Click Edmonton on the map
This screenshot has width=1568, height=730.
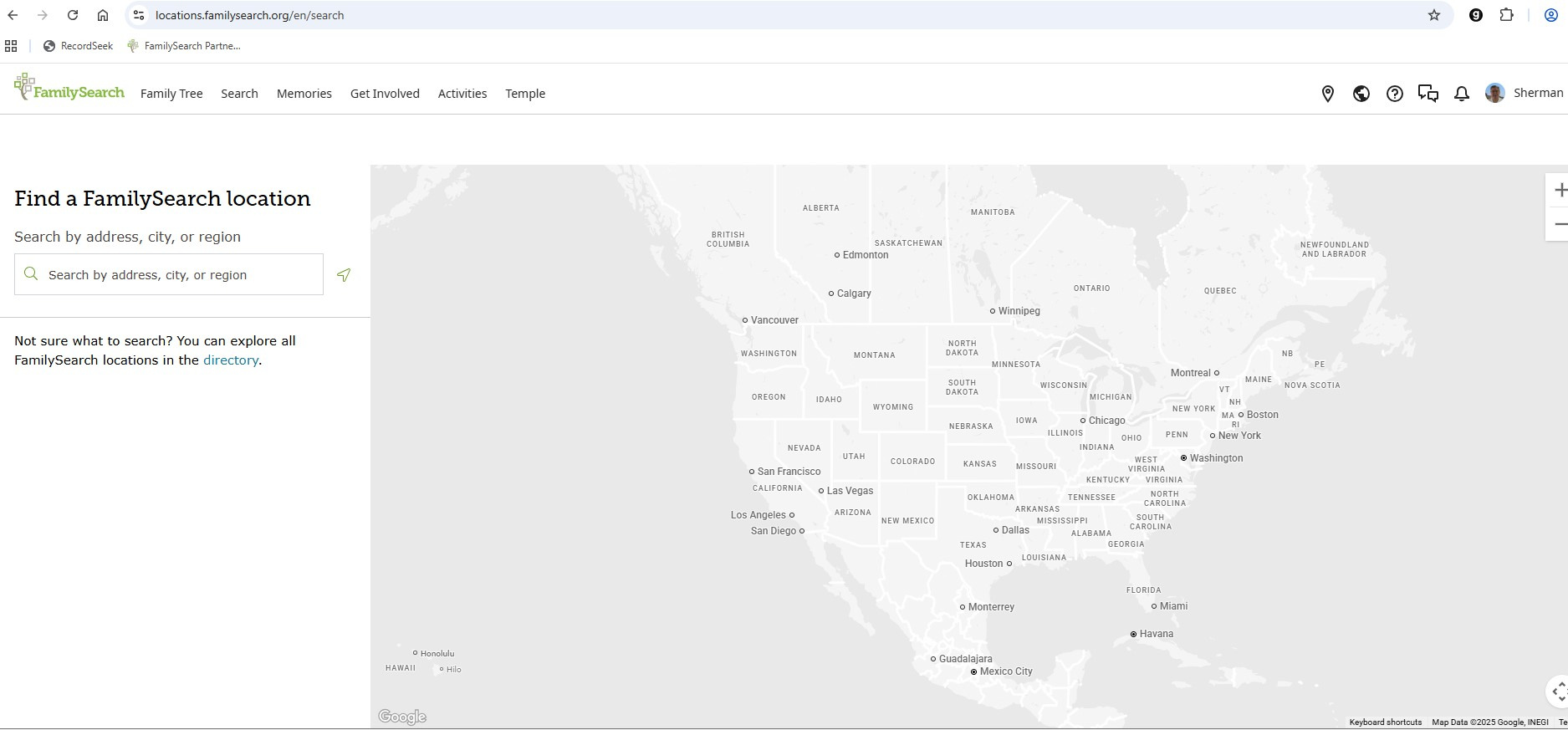coord(861,255)
